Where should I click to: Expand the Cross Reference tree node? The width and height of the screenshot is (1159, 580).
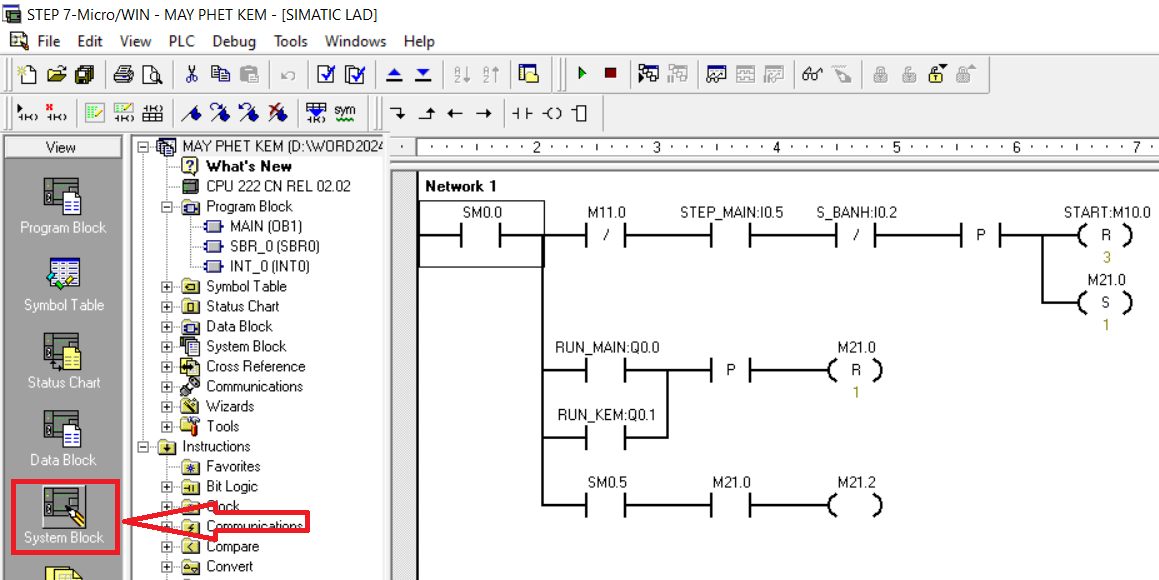(x=166, y=366)
